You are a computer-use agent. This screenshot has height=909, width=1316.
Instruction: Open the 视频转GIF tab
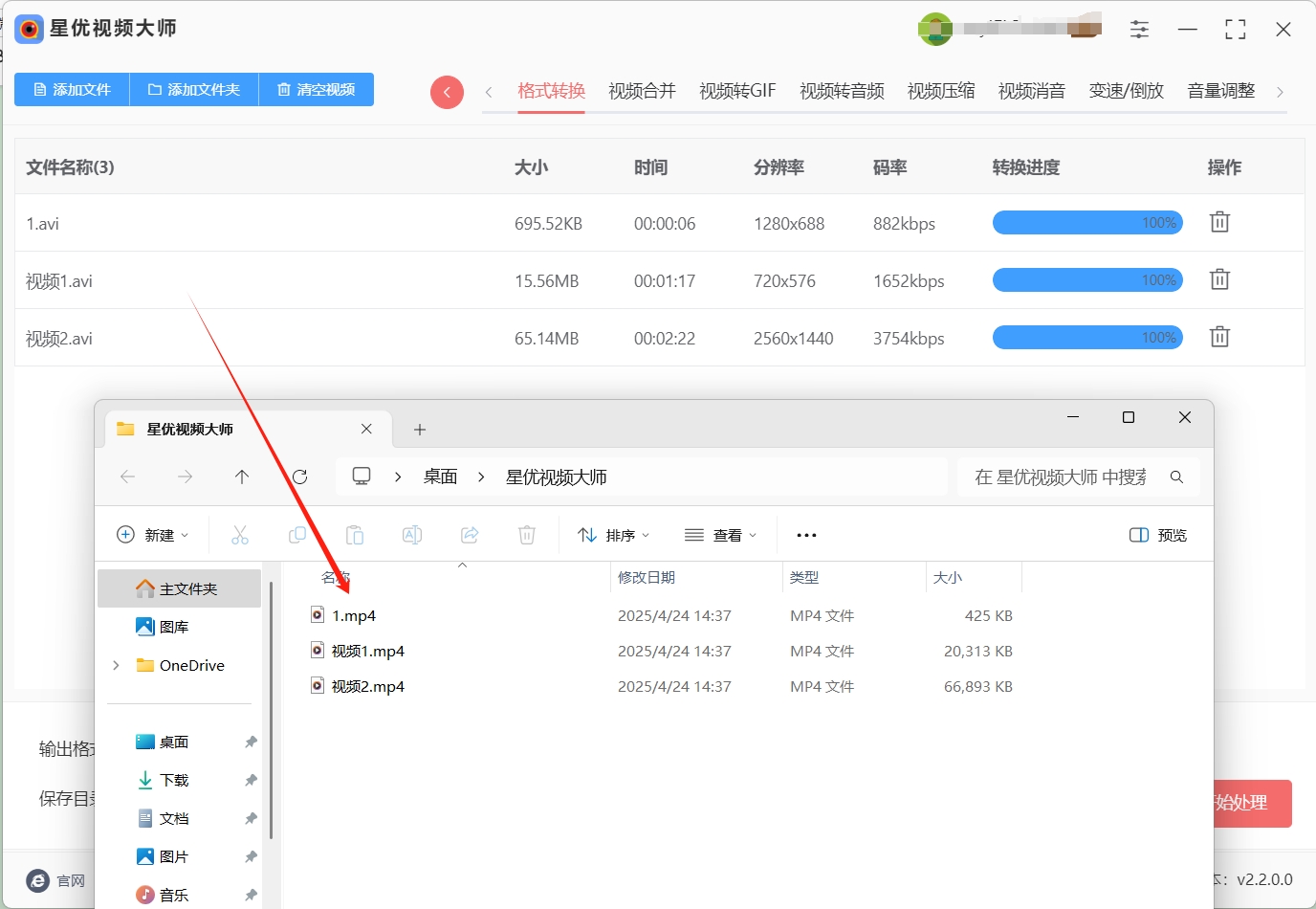pyautogui.click(x=737, y=91)
